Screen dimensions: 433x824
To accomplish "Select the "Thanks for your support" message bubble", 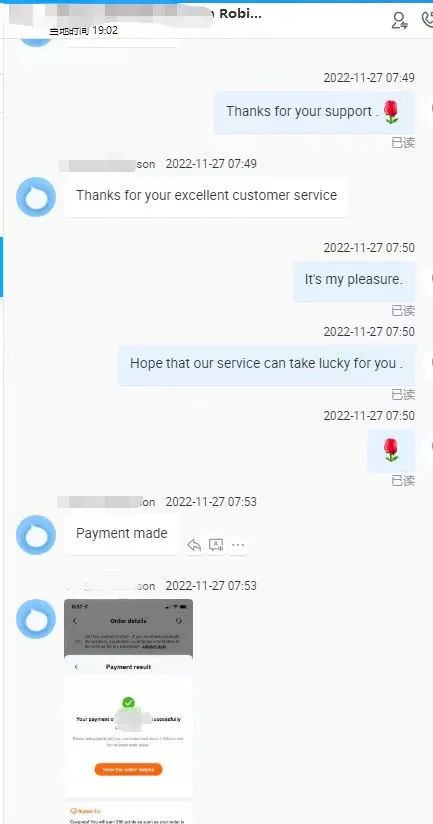I will [x=314, y=112].
